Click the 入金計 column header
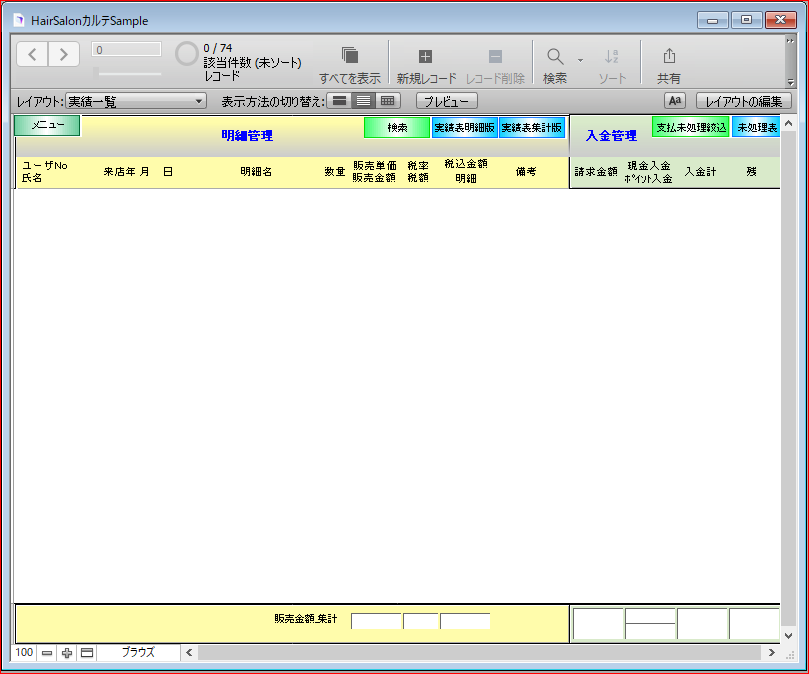The image size is (809, 674). [x=701, y=172]
